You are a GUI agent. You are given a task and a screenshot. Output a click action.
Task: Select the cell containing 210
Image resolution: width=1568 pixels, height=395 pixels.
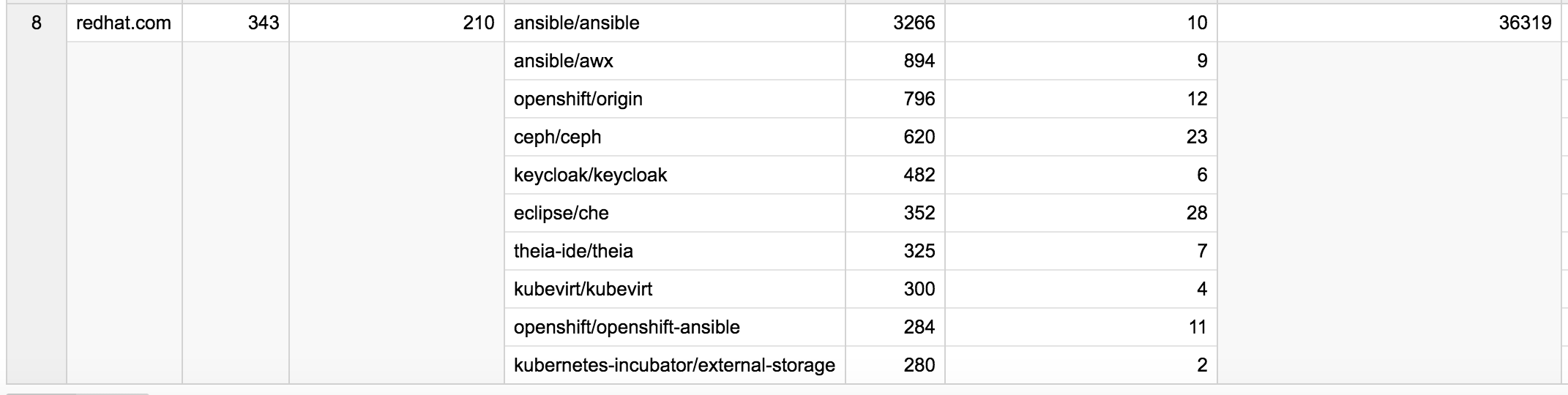click(x=396, y=23)
